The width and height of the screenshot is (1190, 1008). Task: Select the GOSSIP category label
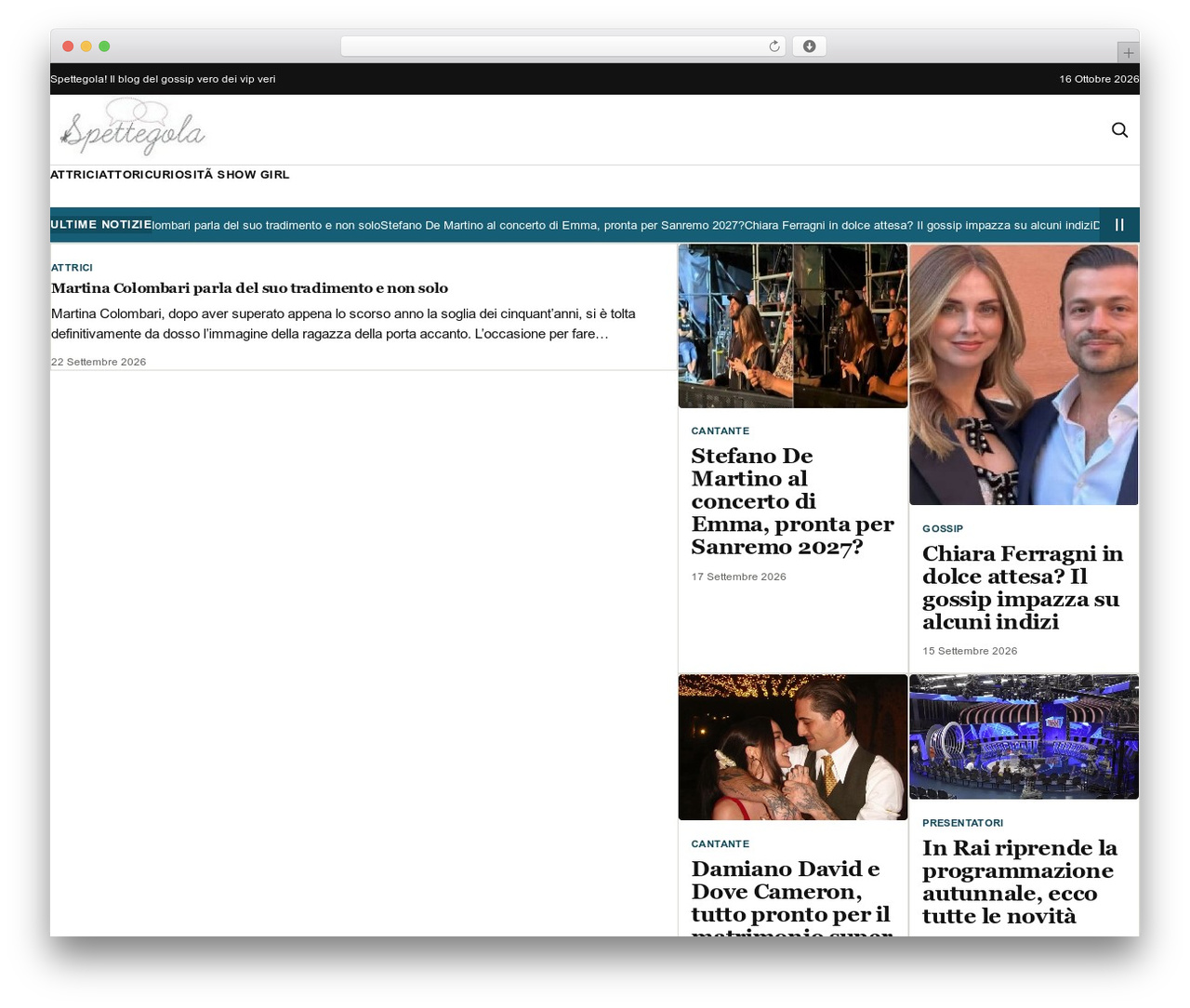tap(943, 528)
